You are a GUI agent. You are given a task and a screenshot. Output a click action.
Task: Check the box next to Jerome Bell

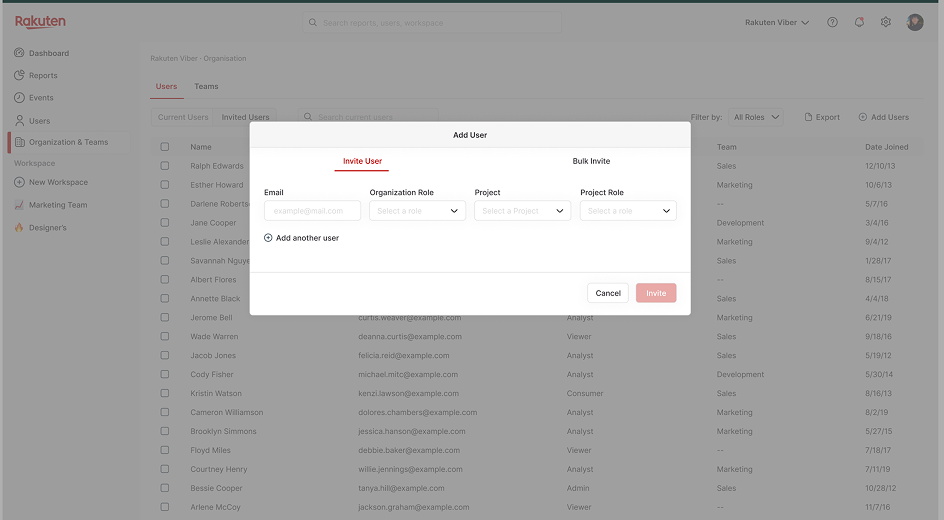[x=165, y=318]
